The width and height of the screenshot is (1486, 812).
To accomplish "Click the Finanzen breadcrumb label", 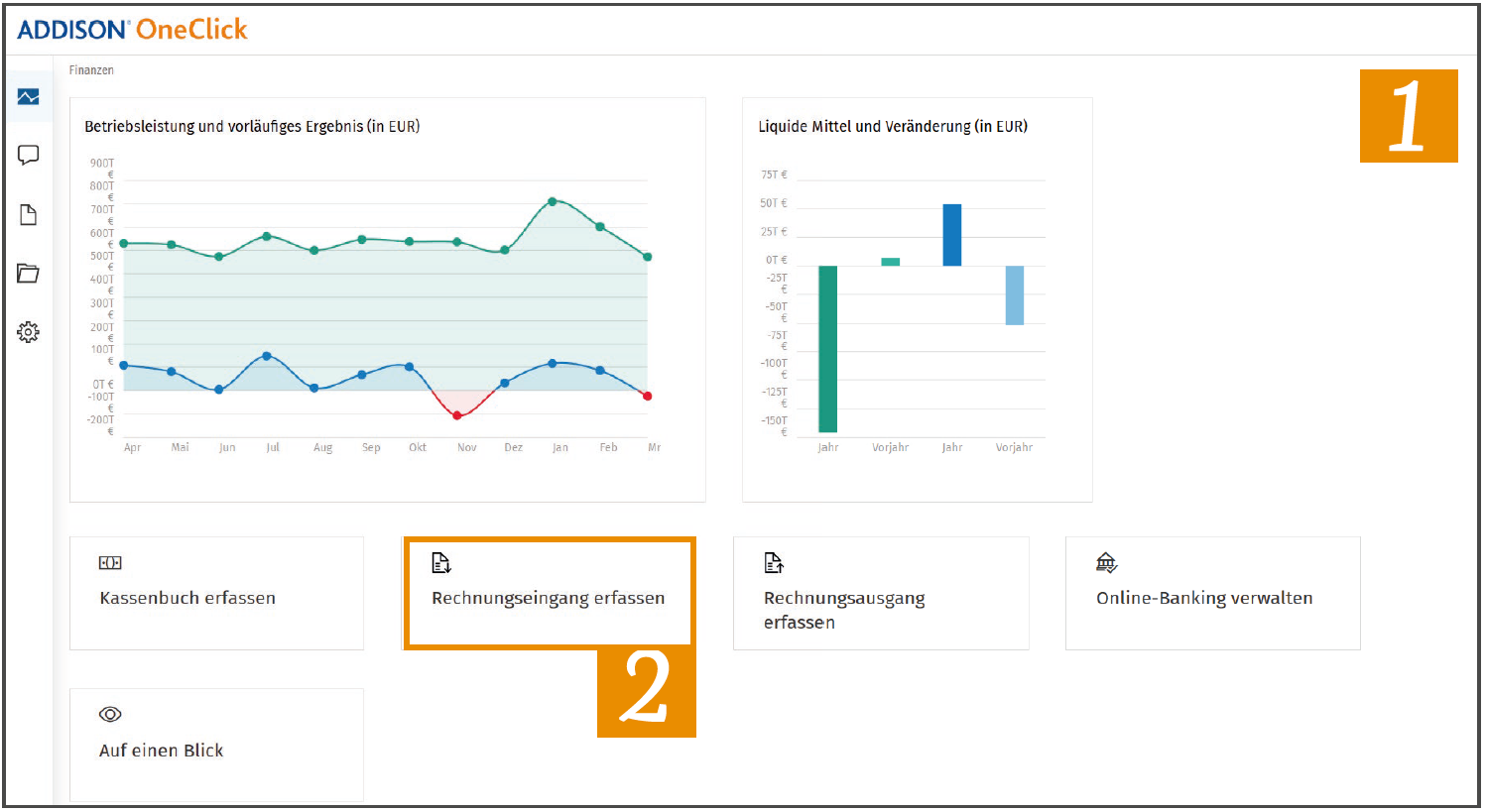I will [x=91, y=70].
